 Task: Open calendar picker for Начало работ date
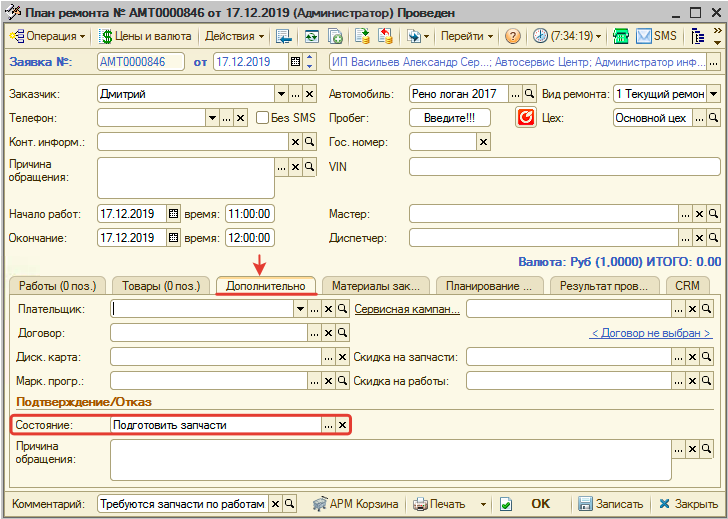click(173, 214)
